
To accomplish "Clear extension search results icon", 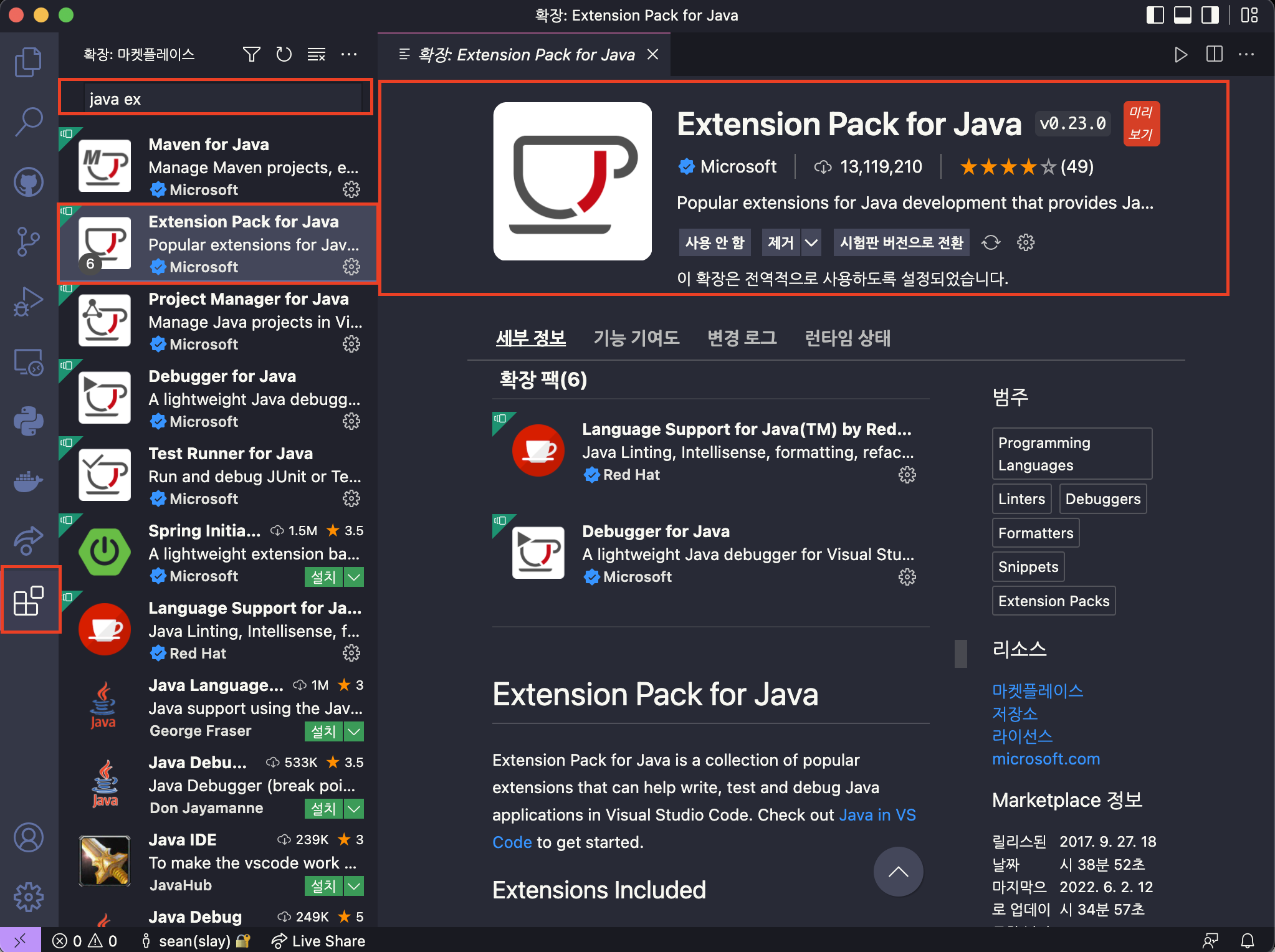I will pos(317,55).
